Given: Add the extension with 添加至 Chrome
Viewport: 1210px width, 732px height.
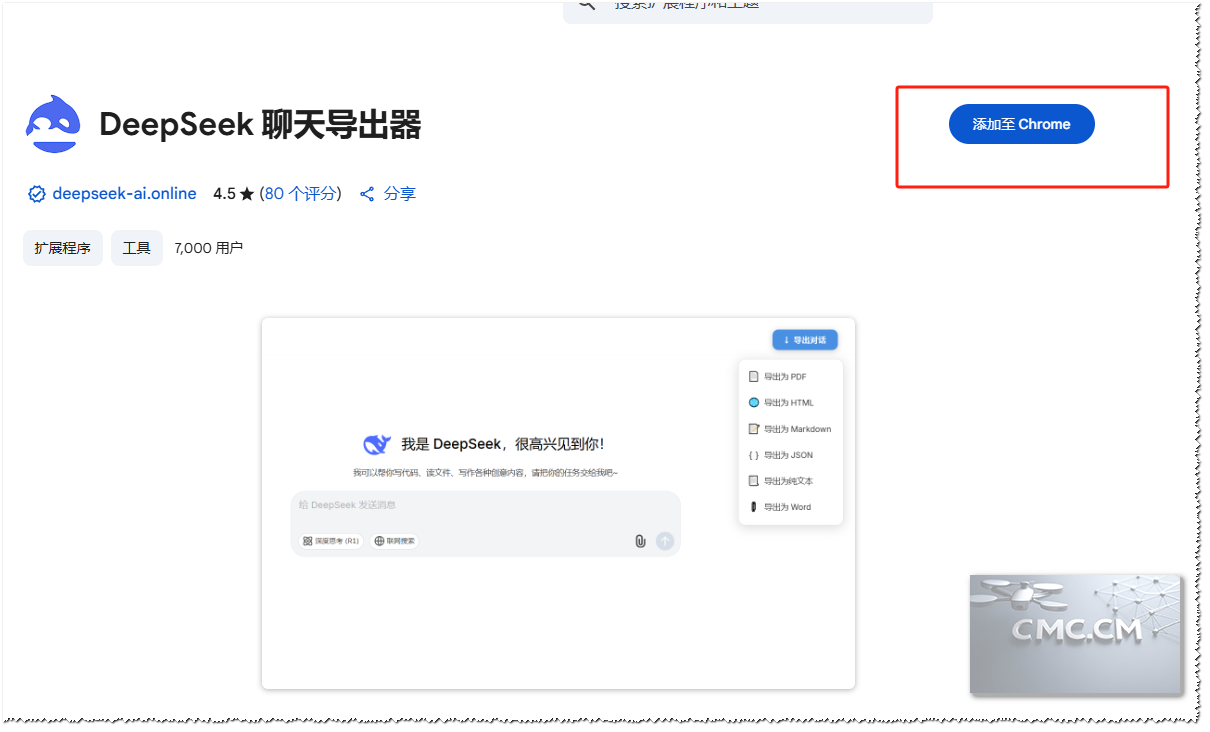Looking at the screenshot, I should tap(1022, 124).
